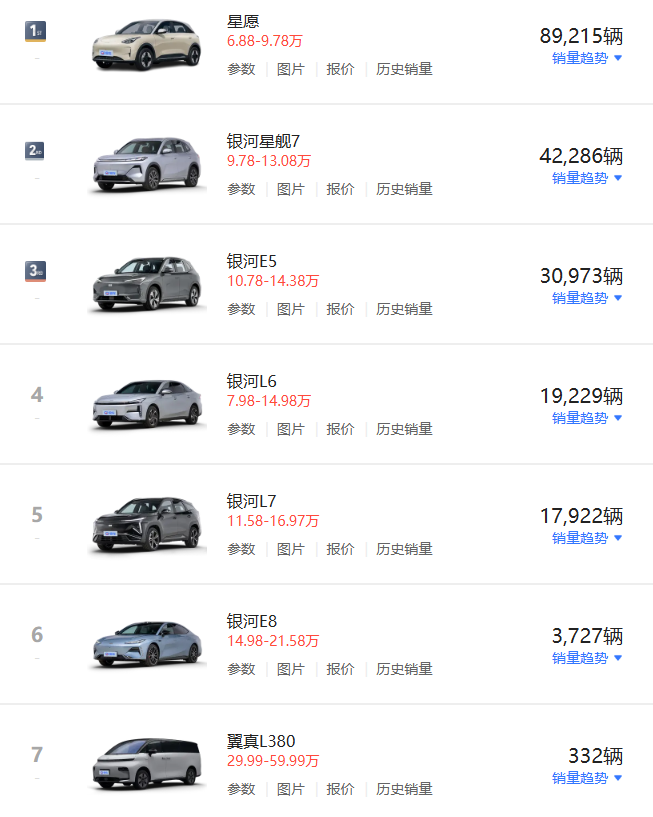Open 参数 link for 星愿
The height and width of the screenshot is (817, 653).
(x=241, y=69)
